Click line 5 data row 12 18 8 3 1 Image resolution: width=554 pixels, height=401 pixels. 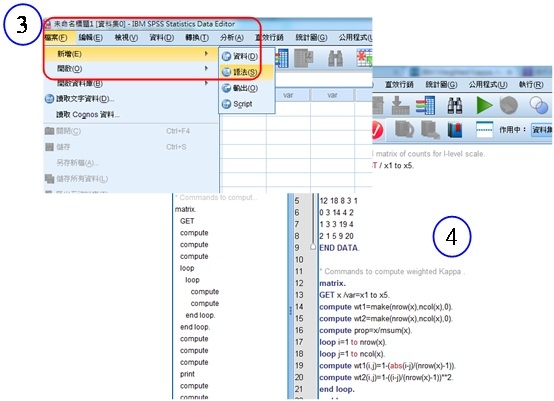point(338,201)
